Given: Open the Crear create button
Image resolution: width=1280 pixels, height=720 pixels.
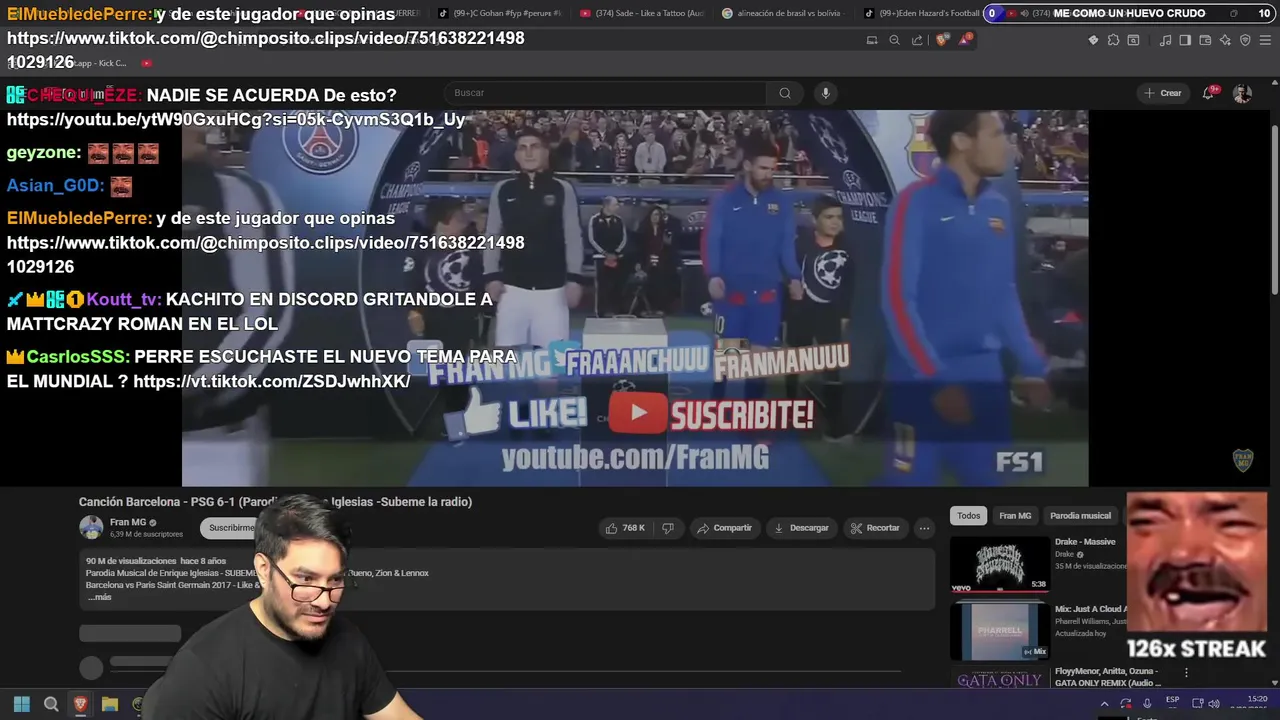Looking at the screenshot, I should tap(1163, 93).
